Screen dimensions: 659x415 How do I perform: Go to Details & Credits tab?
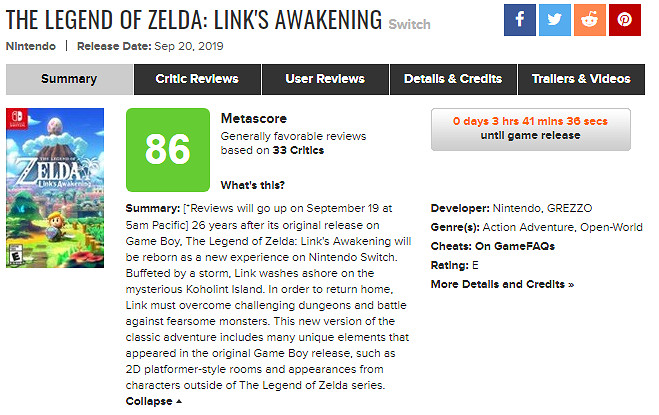coord(451,79)
